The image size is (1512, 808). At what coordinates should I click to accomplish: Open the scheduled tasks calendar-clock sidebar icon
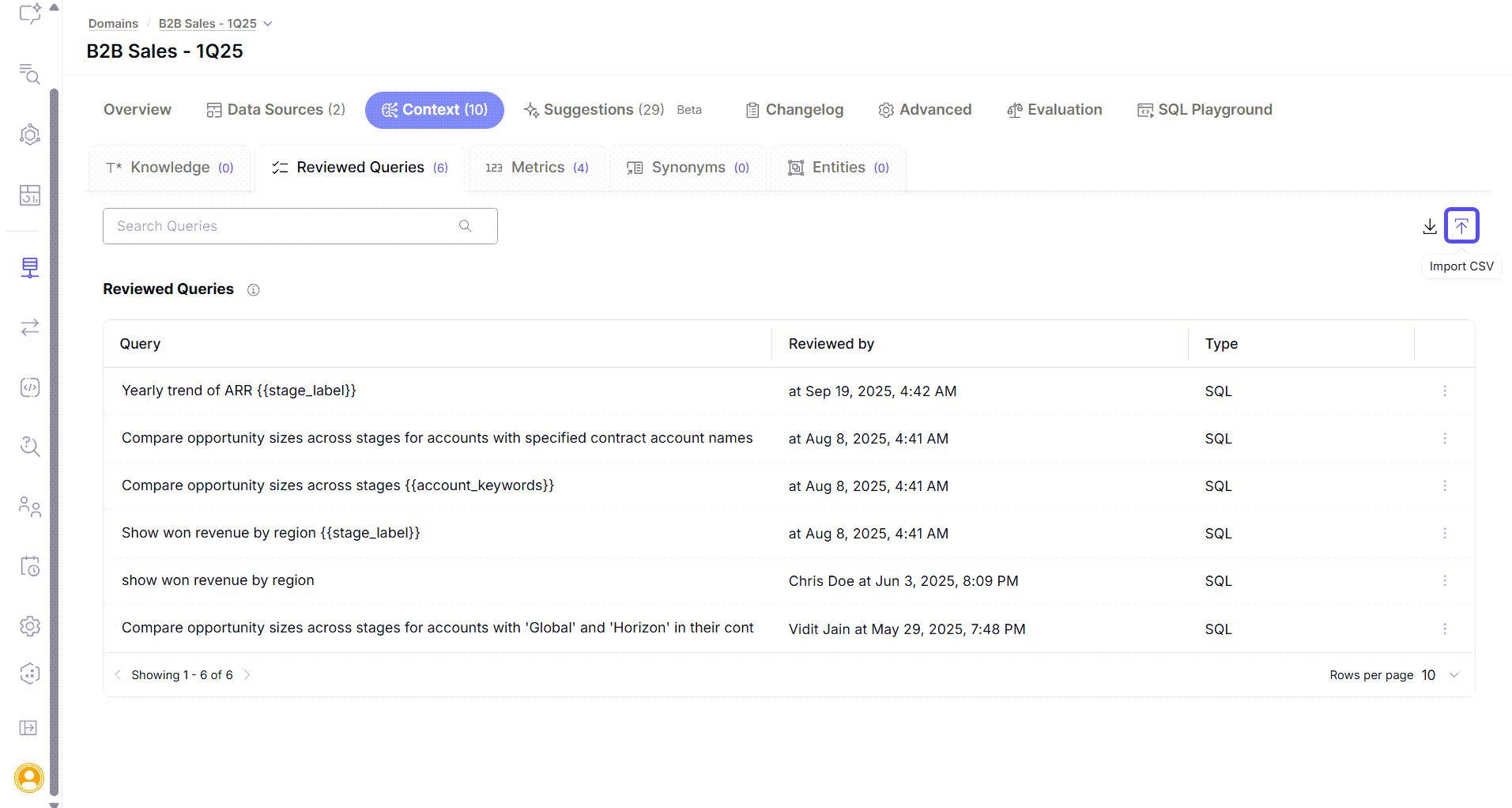coord(29,567)
